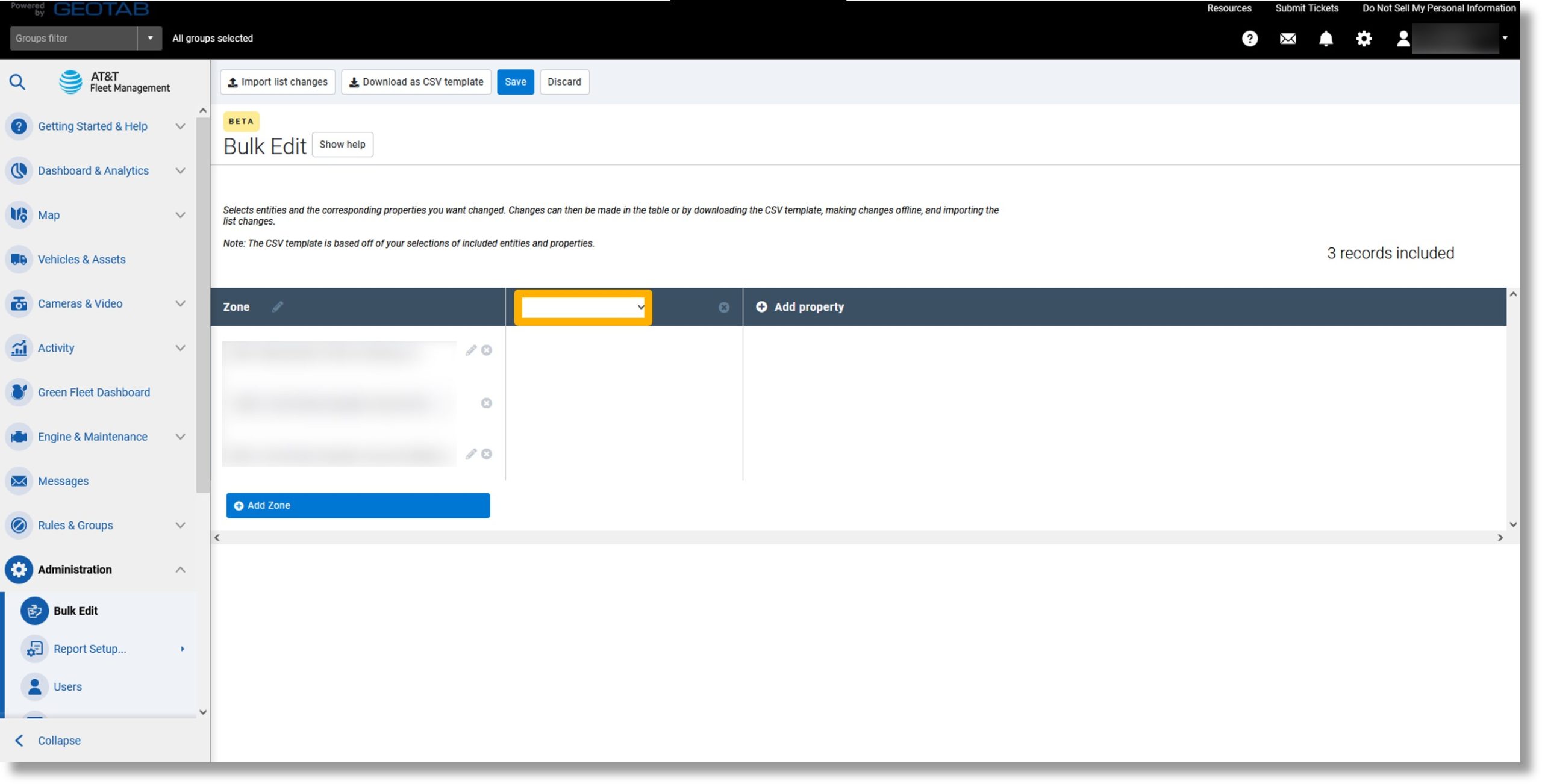
Task: Click the Administration gear icon in sidebar
Action: (19, 570)
